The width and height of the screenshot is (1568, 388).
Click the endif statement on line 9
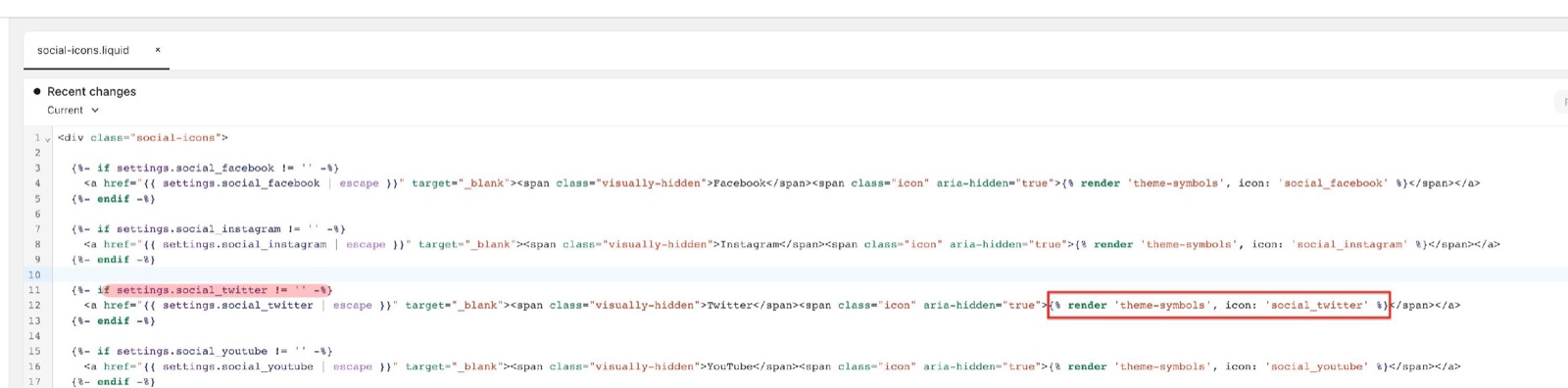tap(113, 260)
